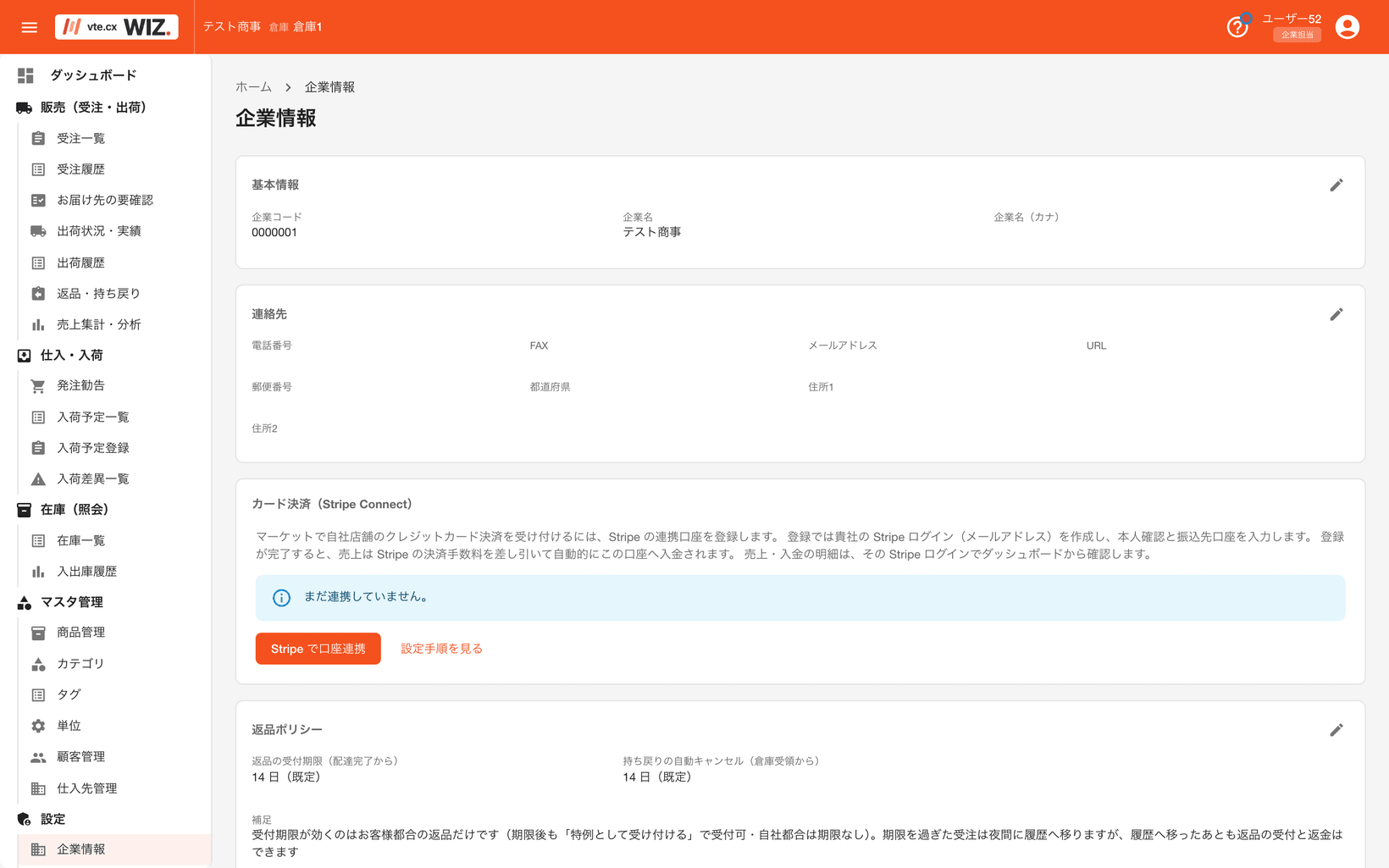1389x868 pixels.
Task: Open 入出庫履歴 in the sidebar
Action: (x=113, y=572)
